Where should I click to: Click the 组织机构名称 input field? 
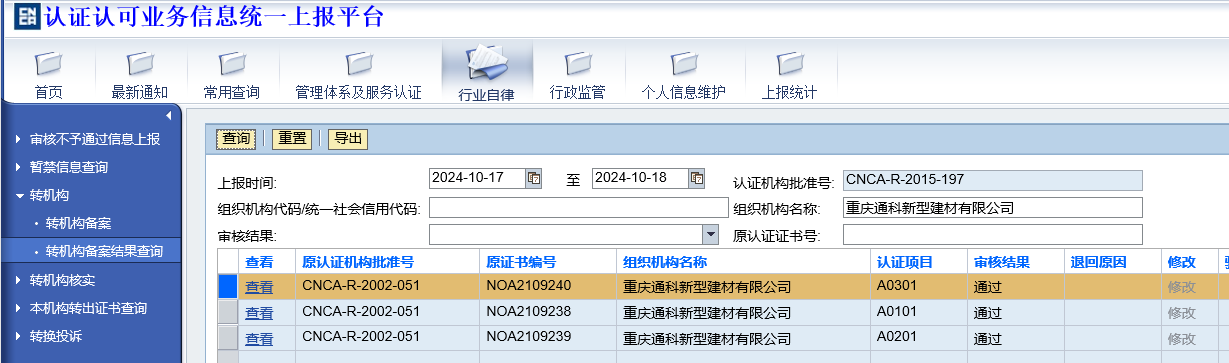[x=992, y=207]
